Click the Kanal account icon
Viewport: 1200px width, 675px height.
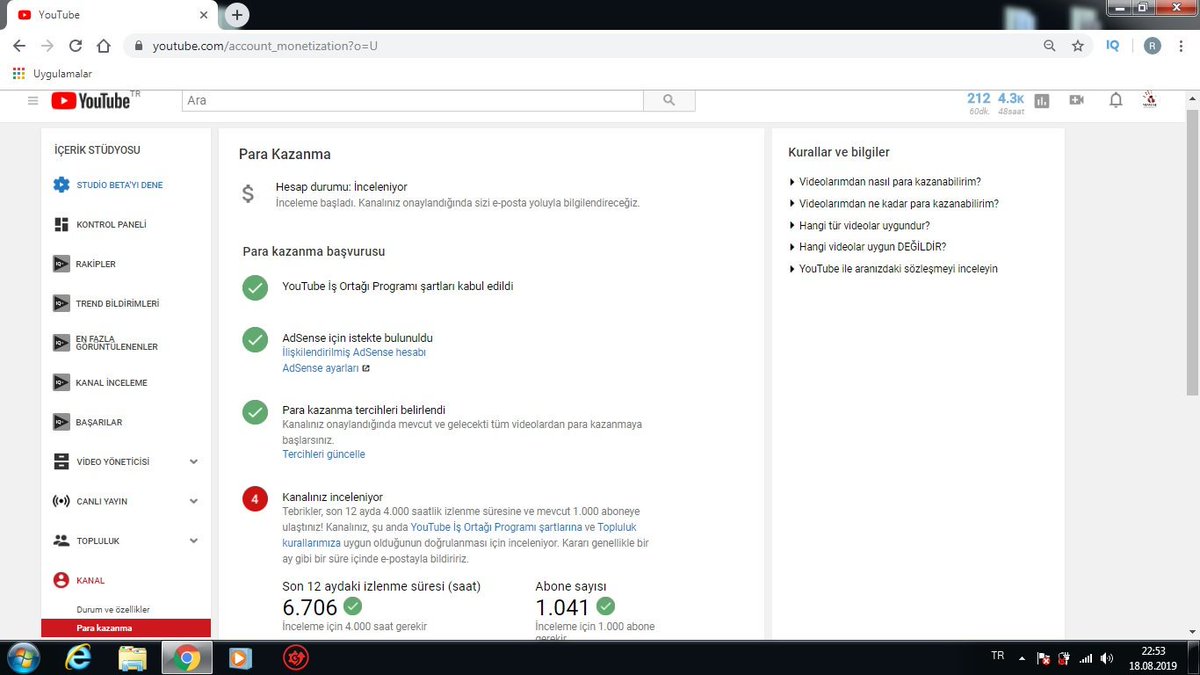tap(61, 580)
